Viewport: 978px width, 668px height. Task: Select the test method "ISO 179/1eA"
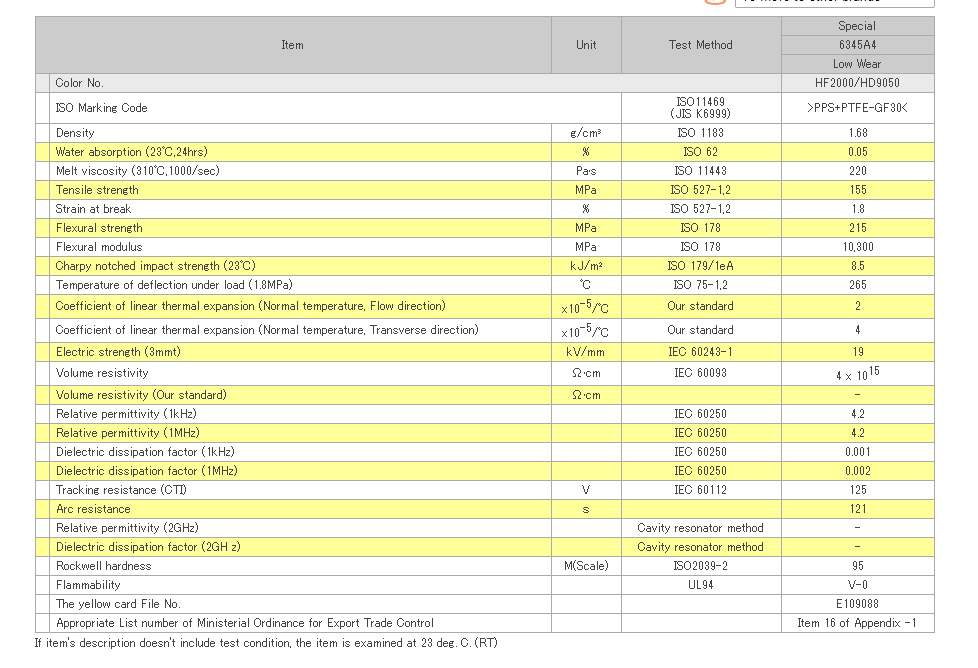(x=700, y=266)
